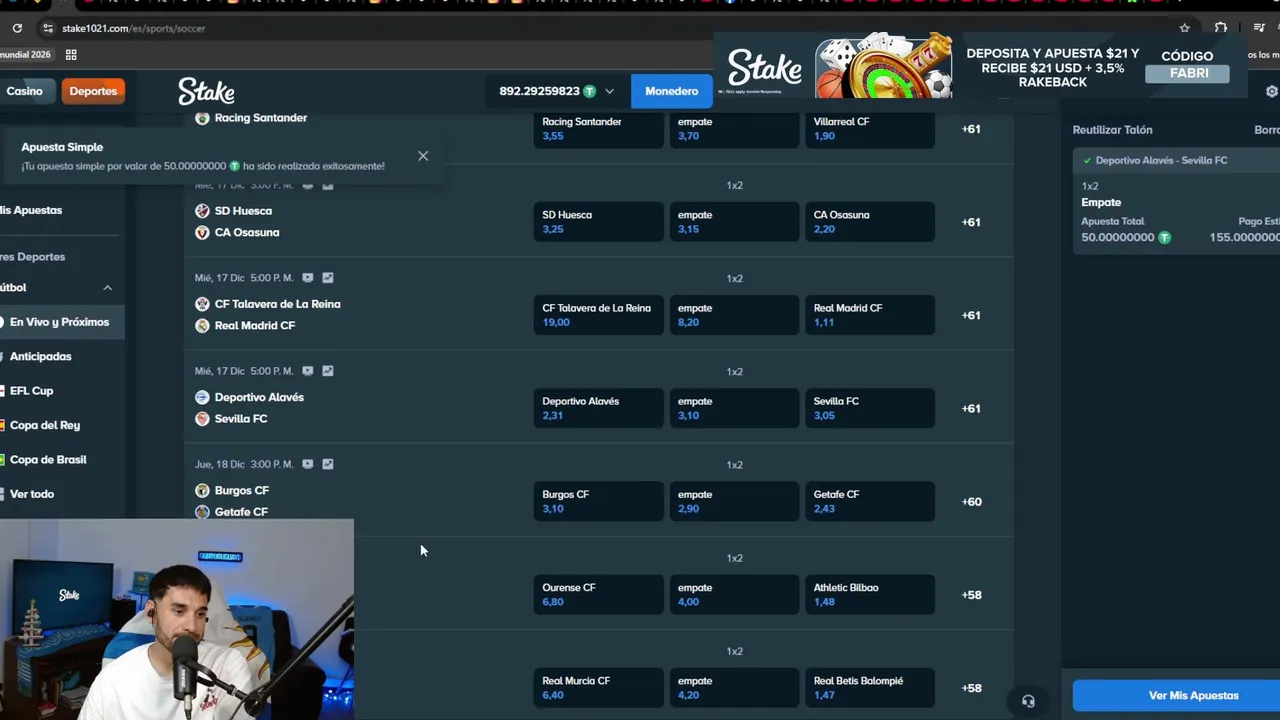Select CA Osasuna odds 2,20
The image size is (1280, 720).
click(x=870, y=222)
